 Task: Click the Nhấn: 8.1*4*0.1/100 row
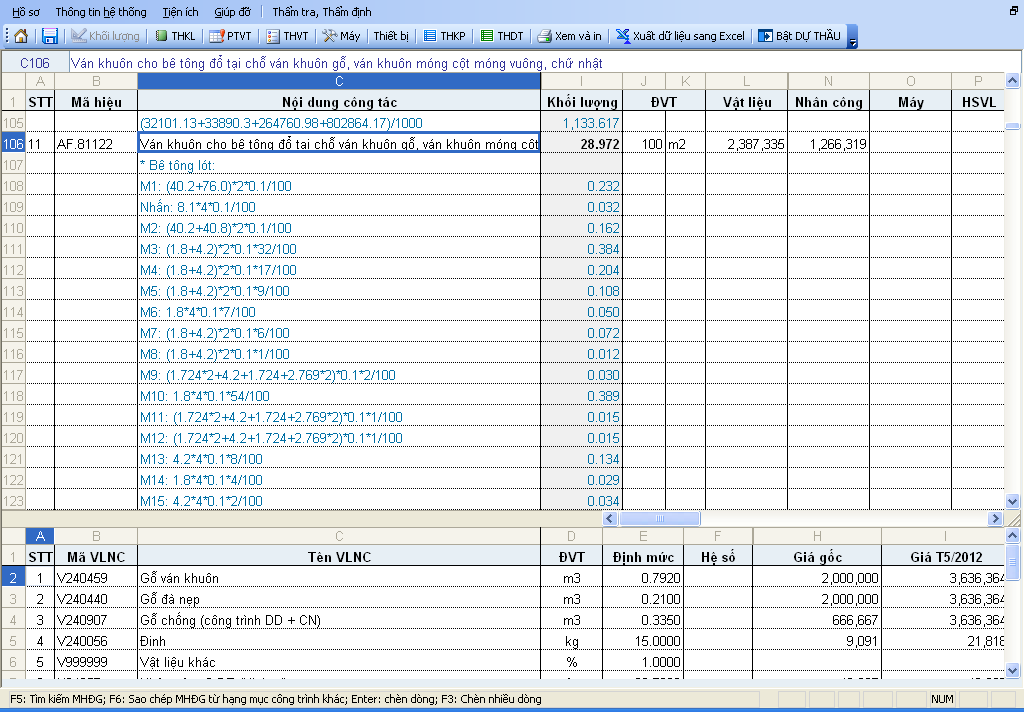[339, 207]
